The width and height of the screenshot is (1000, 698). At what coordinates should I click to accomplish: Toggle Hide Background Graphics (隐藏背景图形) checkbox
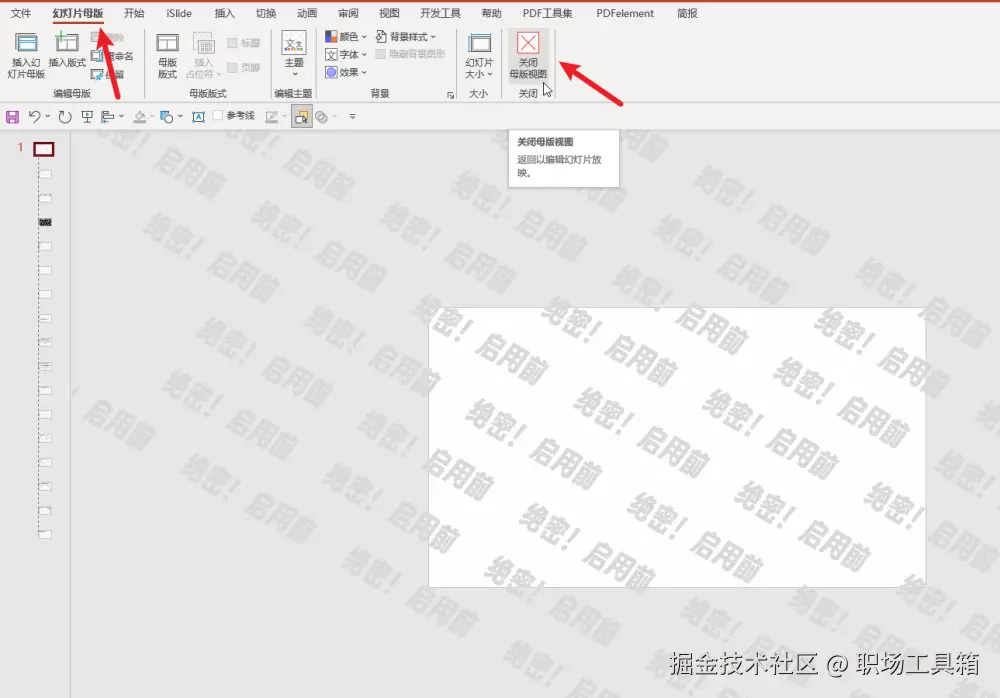[x=381, y=54]
